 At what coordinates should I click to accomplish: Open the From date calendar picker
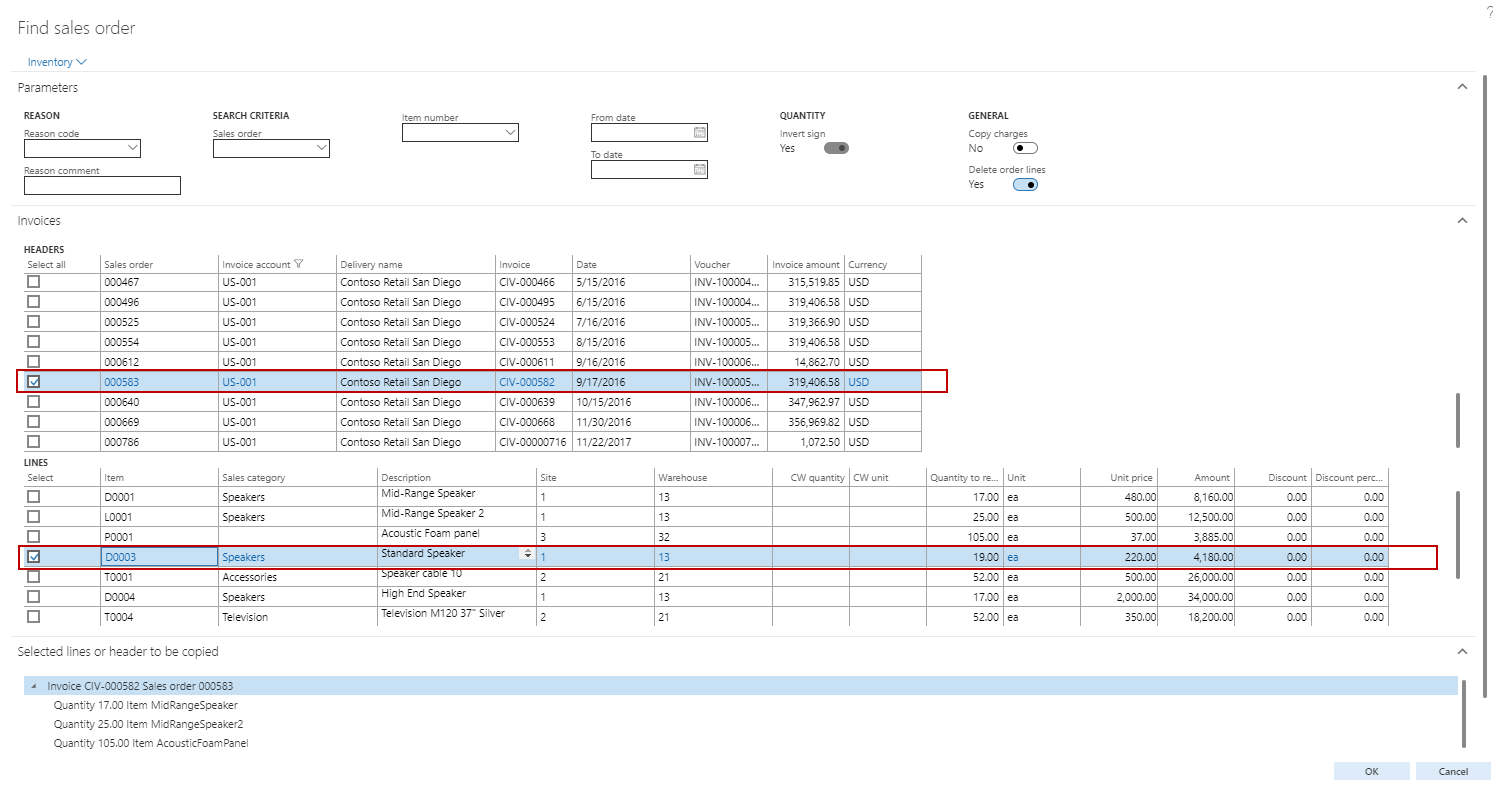click(699, 133)
